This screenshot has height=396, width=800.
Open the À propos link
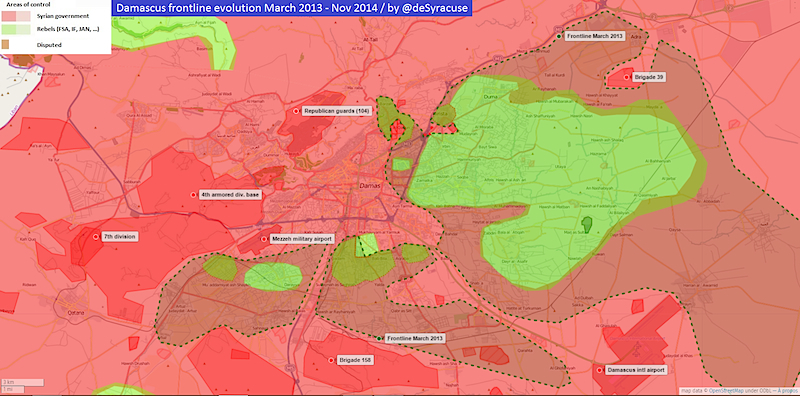[787, 391]
